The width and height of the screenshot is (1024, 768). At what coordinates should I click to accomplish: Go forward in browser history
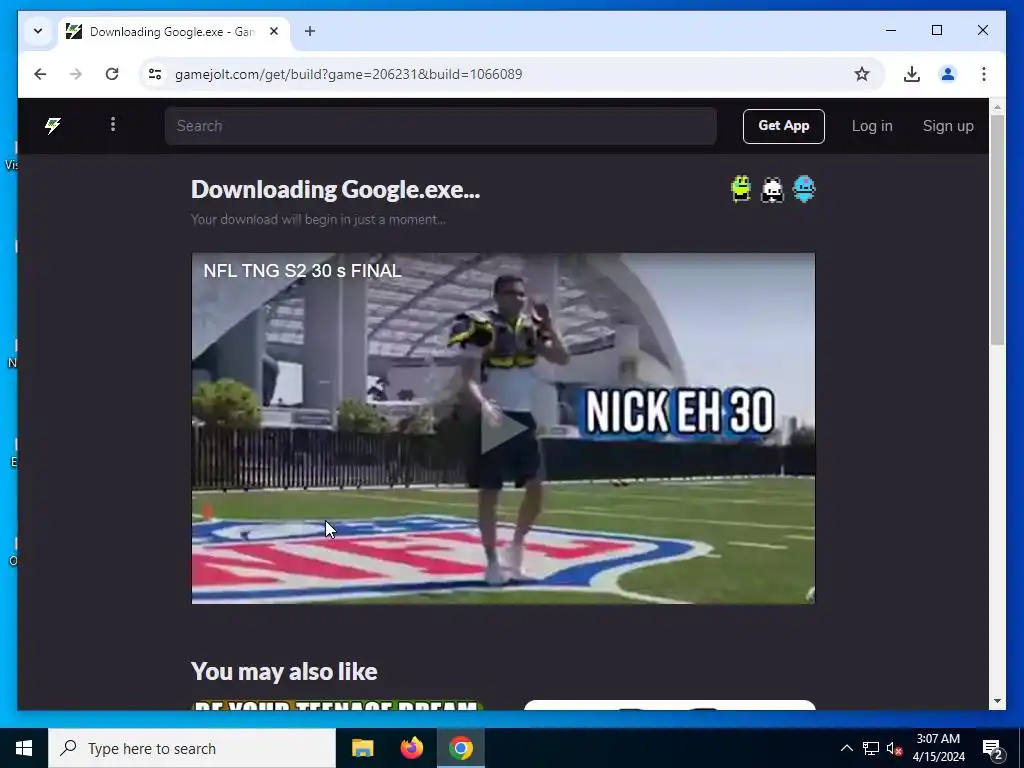[76, 74]
